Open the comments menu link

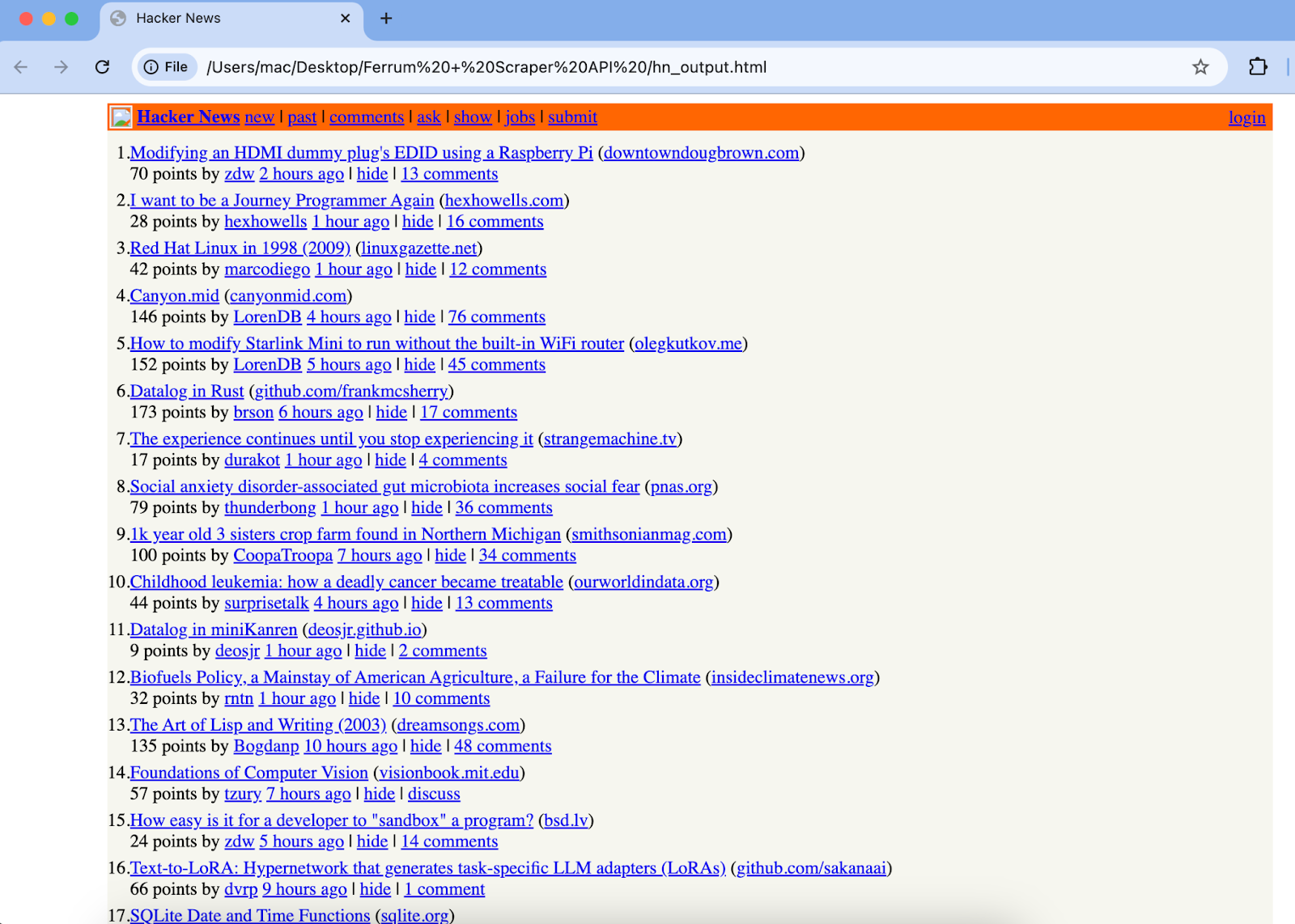tap(367, 117)
